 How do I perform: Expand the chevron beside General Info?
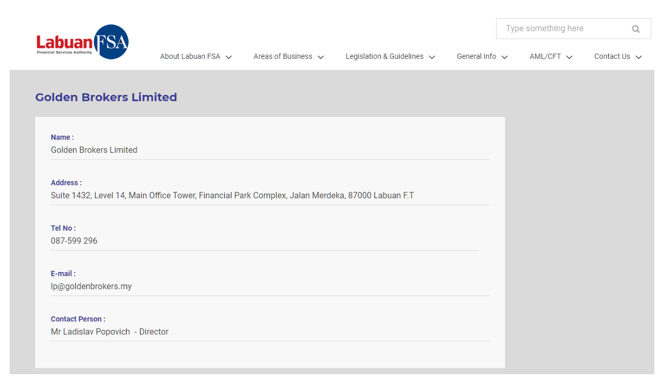tap(505, 57)
